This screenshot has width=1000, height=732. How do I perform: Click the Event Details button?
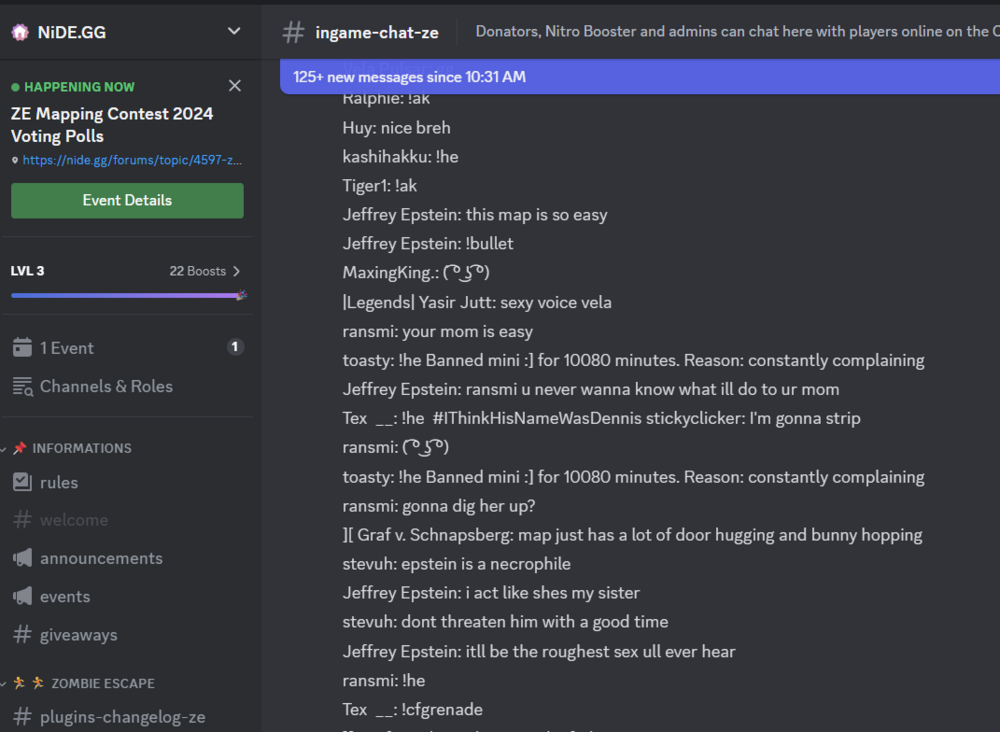tap(127, 200)
